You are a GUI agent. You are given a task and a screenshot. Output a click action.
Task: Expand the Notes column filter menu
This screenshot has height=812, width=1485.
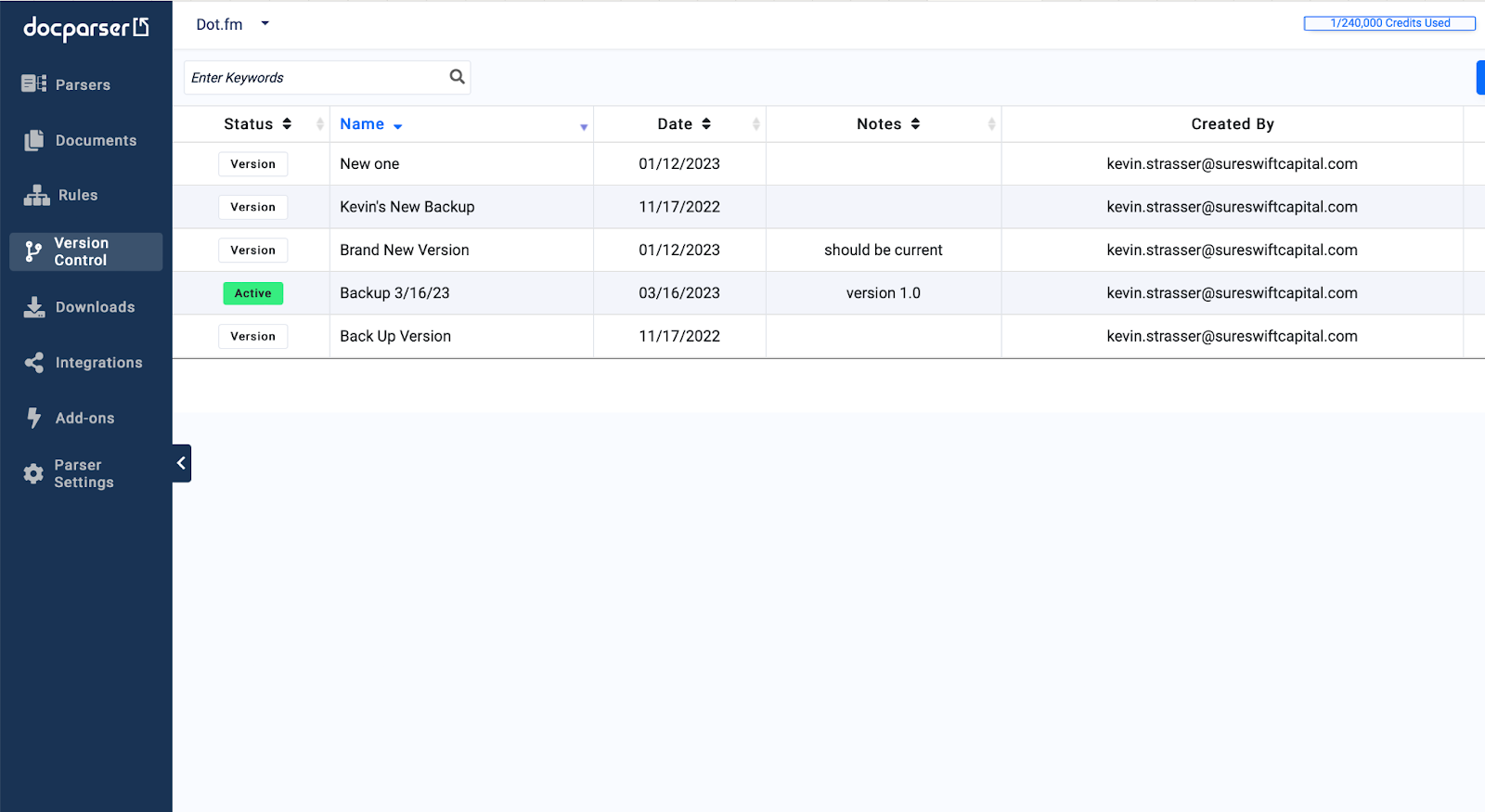click(x=991, y=124)
